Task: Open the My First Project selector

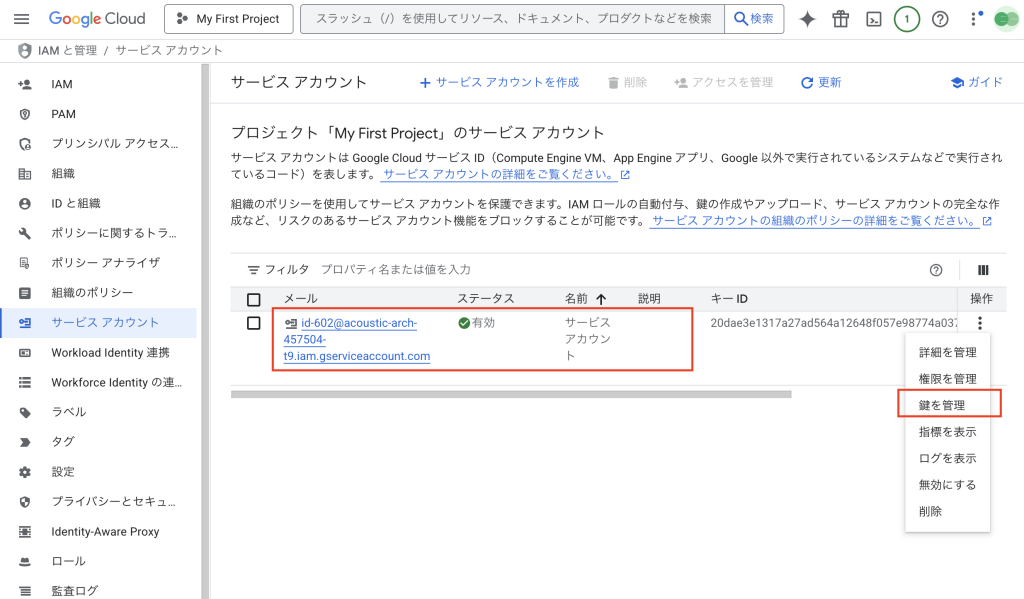Action: coord(229,19)
